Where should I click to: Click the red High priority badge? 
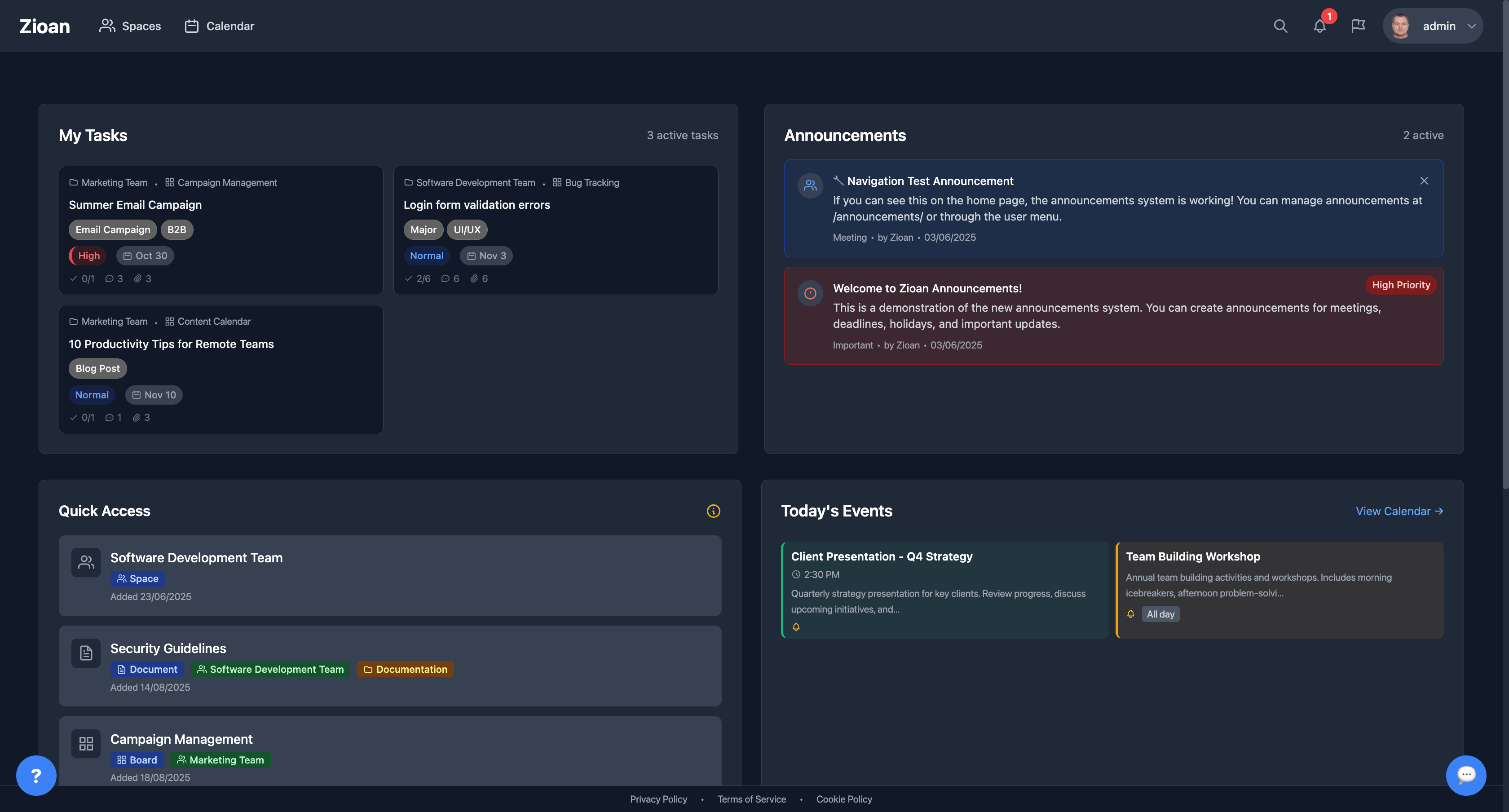click(88, 256)
